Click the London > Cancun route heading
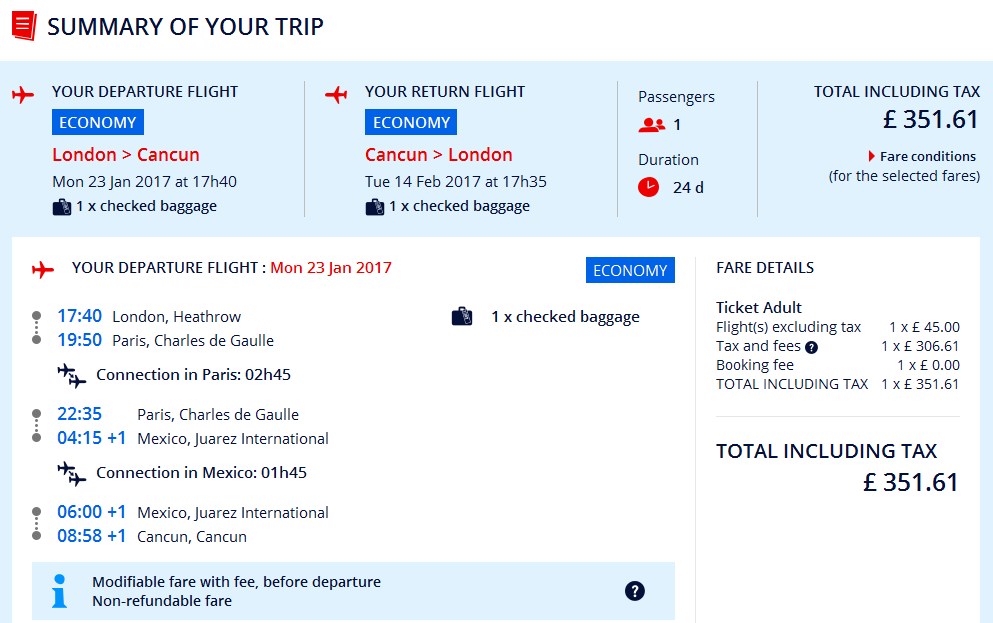Screen dimensions: 993x623 (126, 154)
